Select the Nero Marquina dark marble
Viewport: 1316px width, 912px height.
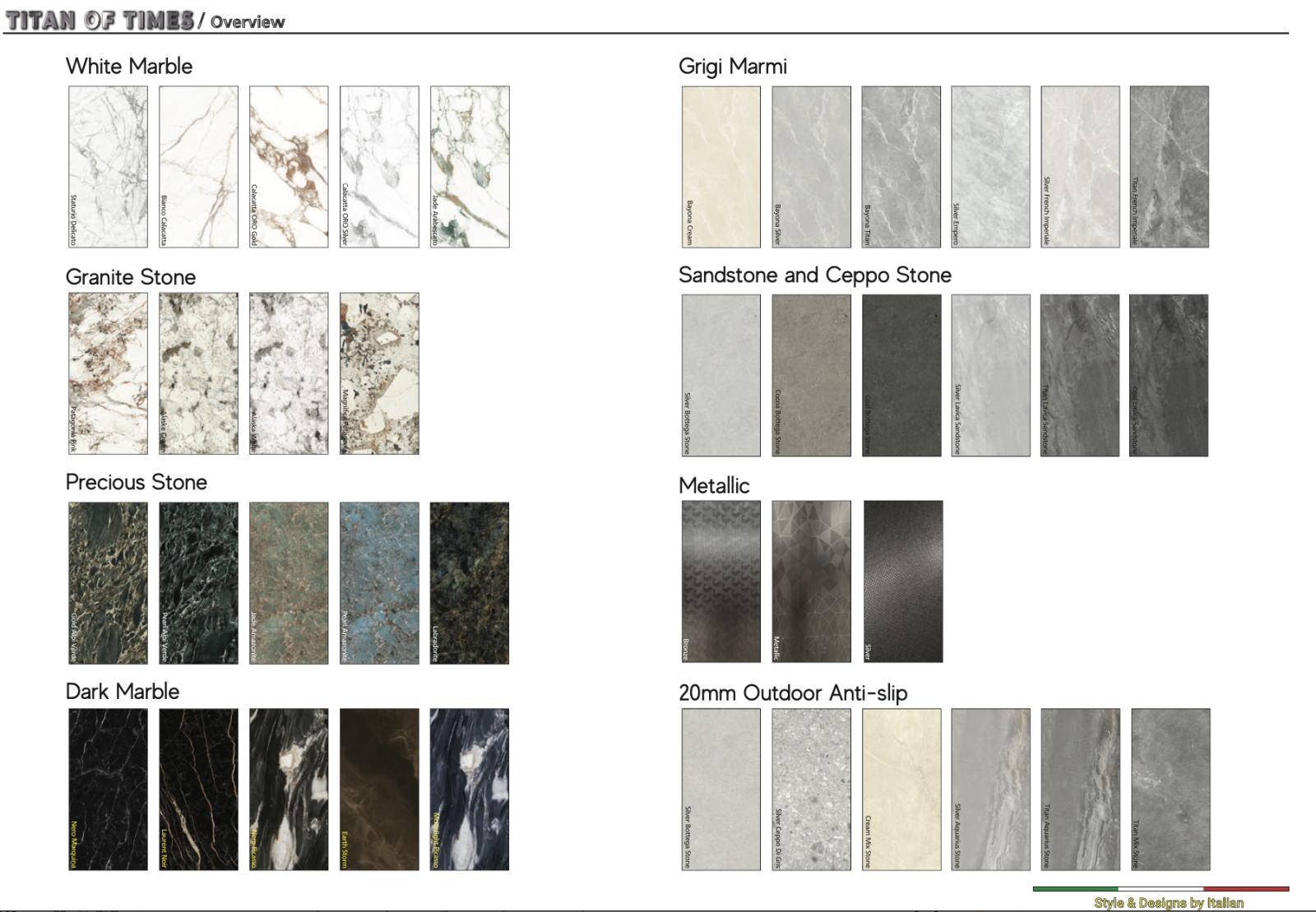(108, 789)
